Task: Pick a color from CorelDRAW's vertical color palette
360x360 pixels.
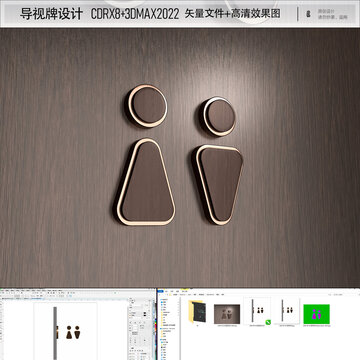Action: tap(155, 325)
